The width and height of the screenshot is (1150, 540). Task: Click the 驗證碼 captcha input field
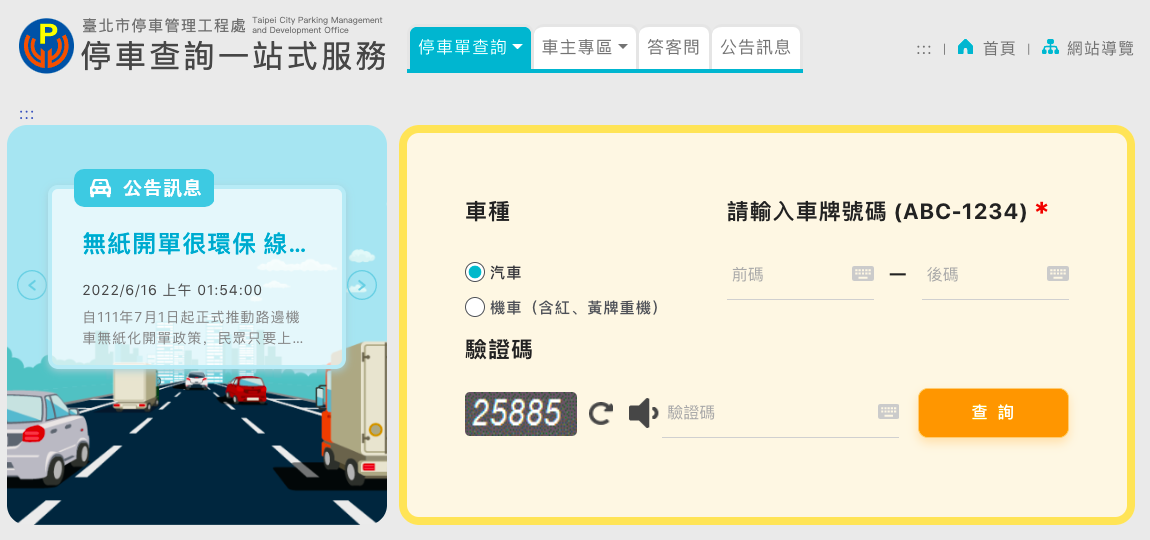coord(770,413)
